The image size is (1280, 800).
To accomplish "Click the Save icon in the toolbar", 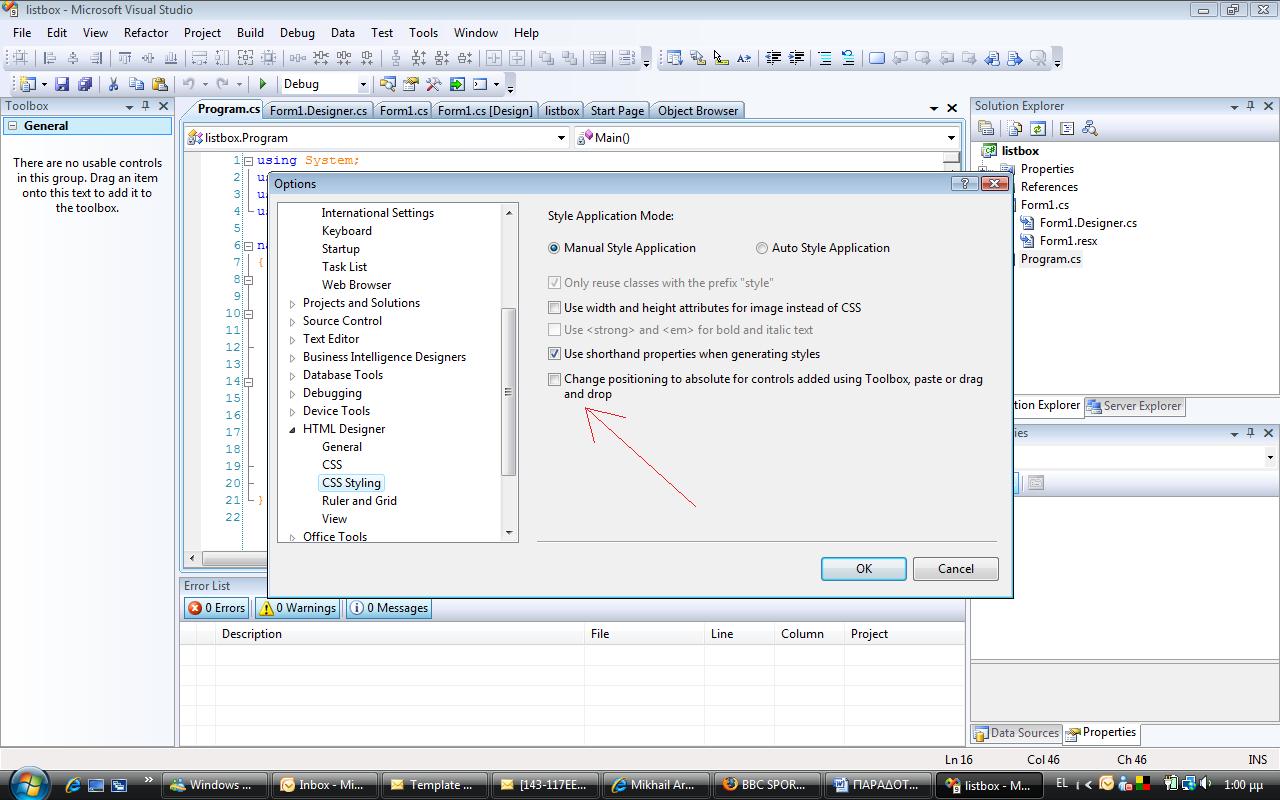I will (62, 85).
